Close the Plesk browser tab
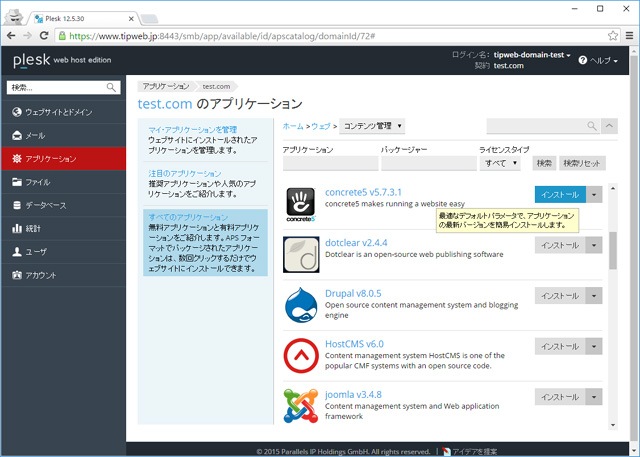Image resolution: width=640 pixels, height=457 pixels. point(131,18)
